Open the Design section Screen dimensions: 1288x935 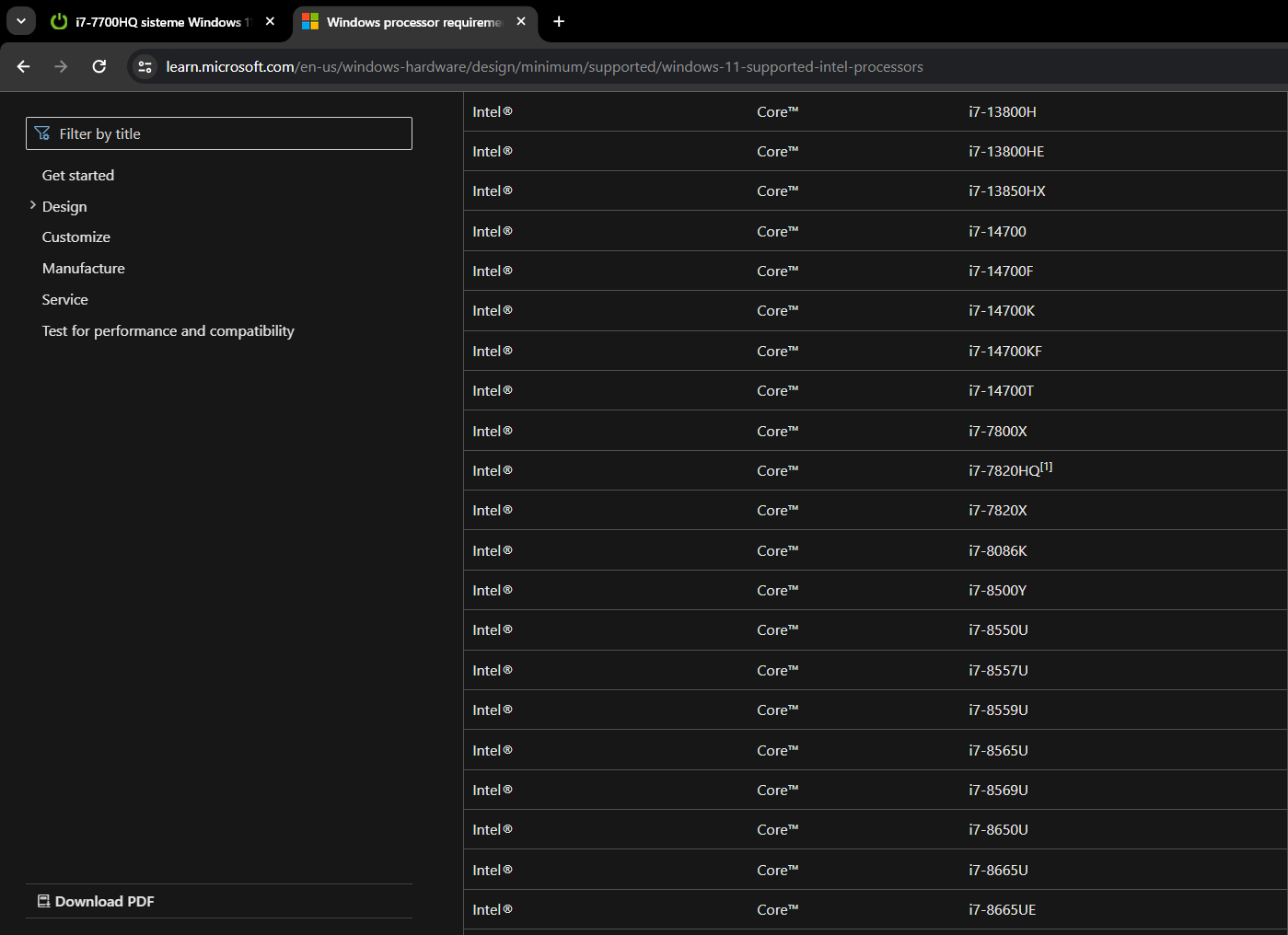[64, 206]
